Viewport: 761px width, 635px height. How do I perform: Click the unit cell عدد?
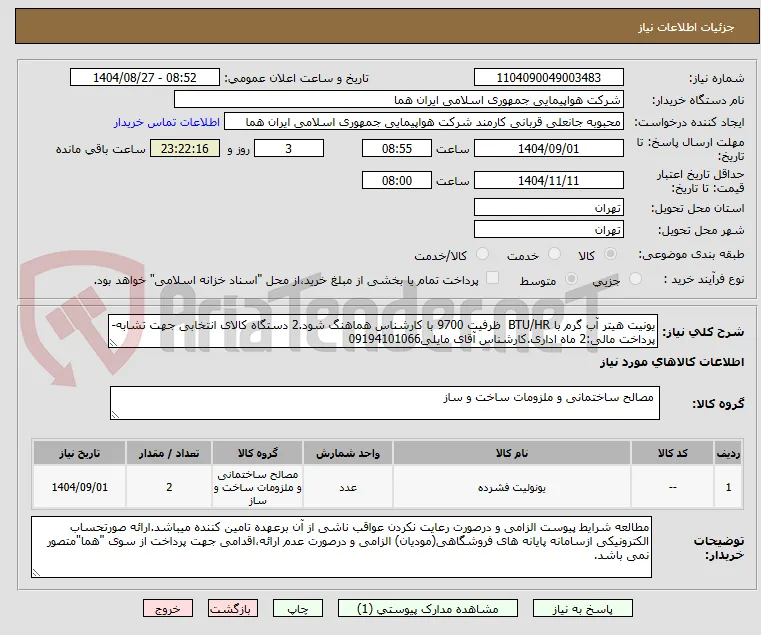tap(348, 487)
